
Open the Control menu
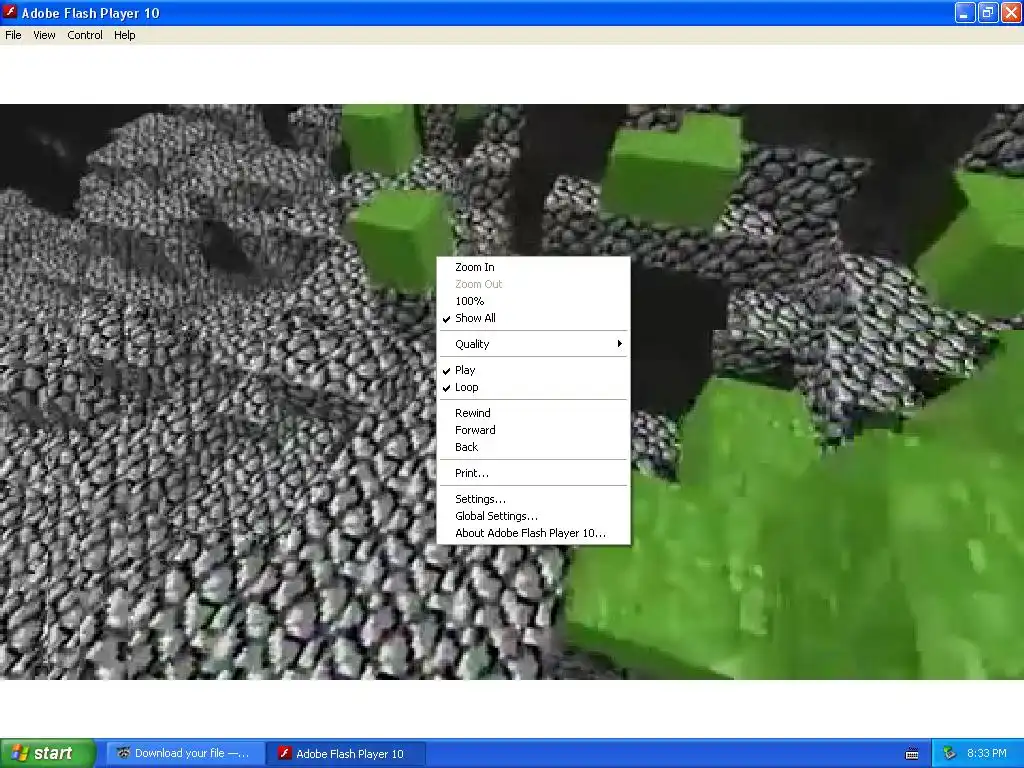[x=85, y=35]
